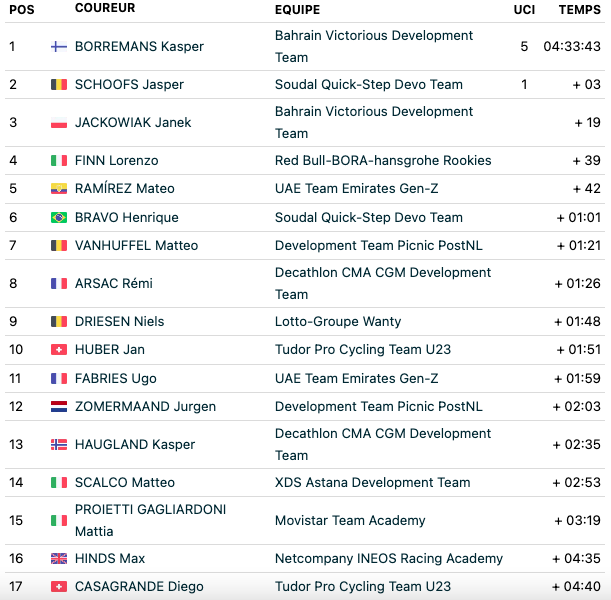Click the Swiss flag beside CASAGRANDE Diego
This screenshot has width=611, height=600.
(59, 586)
